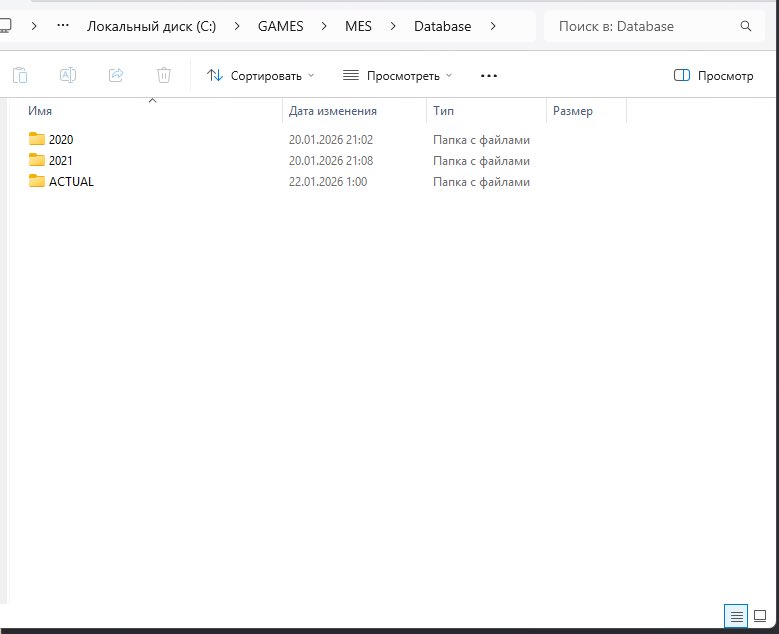Open the Сортировать sort menu
The image size is (779, 634).
tap(260, 76)
